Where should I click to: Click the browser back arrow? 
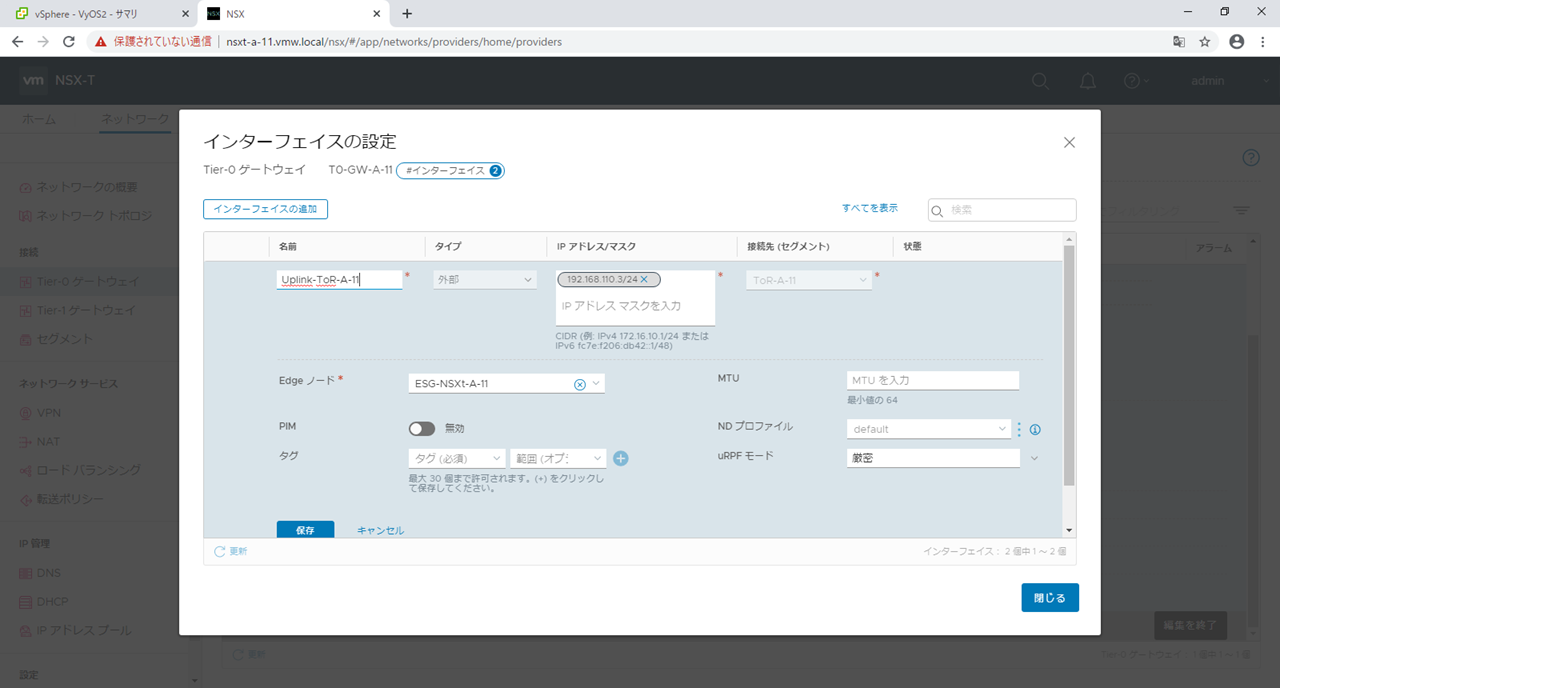[17, 42]
